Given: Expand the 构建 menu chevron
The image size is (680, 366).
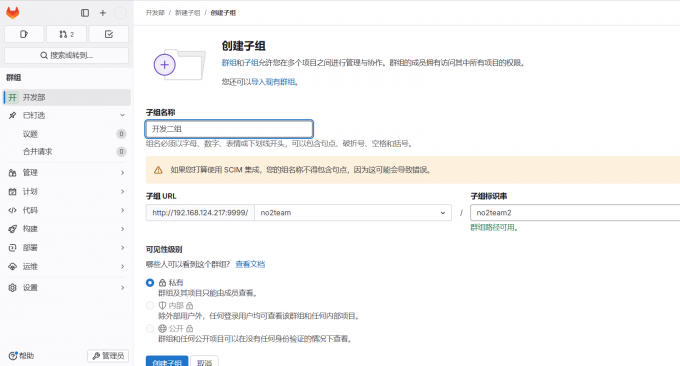Looking at the screenshot, I should (x=122, y=229).
